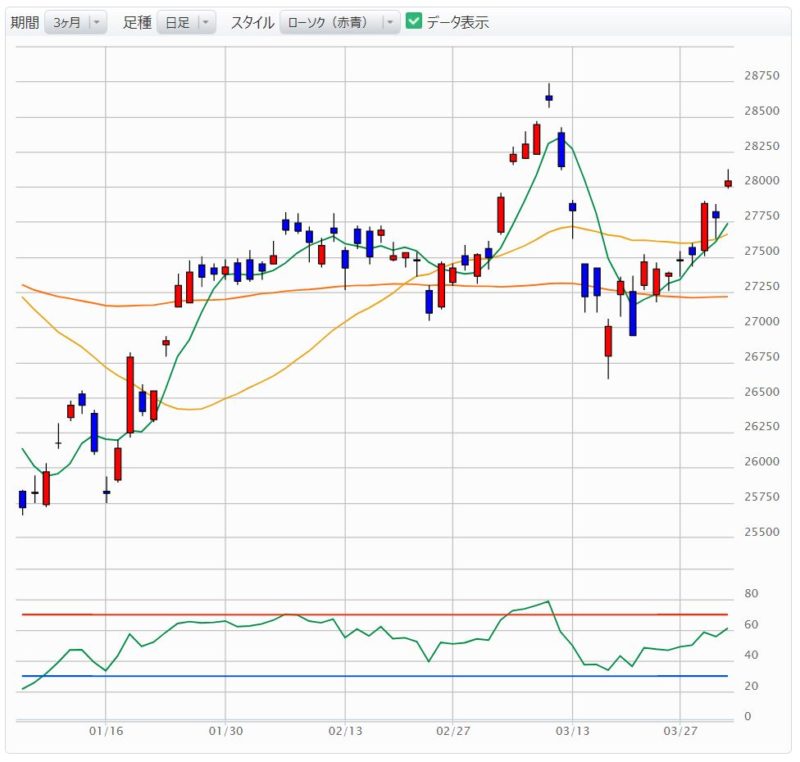Screen dimensions: 800x762
Task: Click the 28500 price axis label
Action: click(762, 111)
